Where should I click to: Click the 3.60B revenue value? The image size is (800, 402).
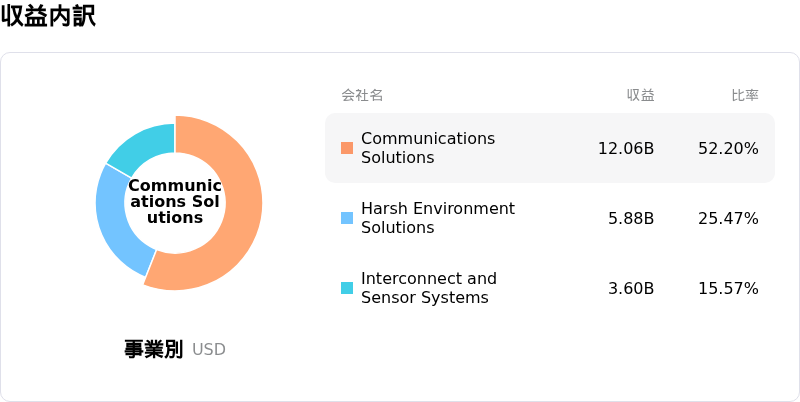(631, 288)
